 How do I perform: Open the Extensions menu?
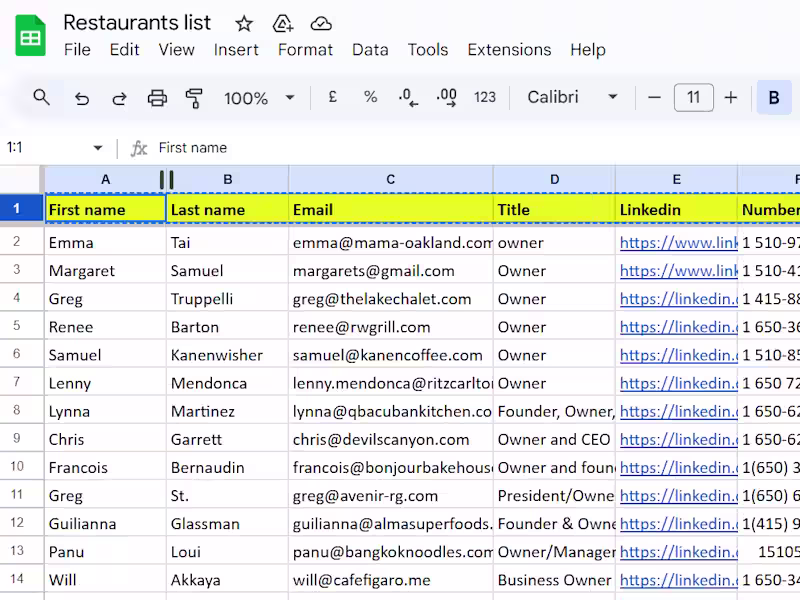coord(509,49)
